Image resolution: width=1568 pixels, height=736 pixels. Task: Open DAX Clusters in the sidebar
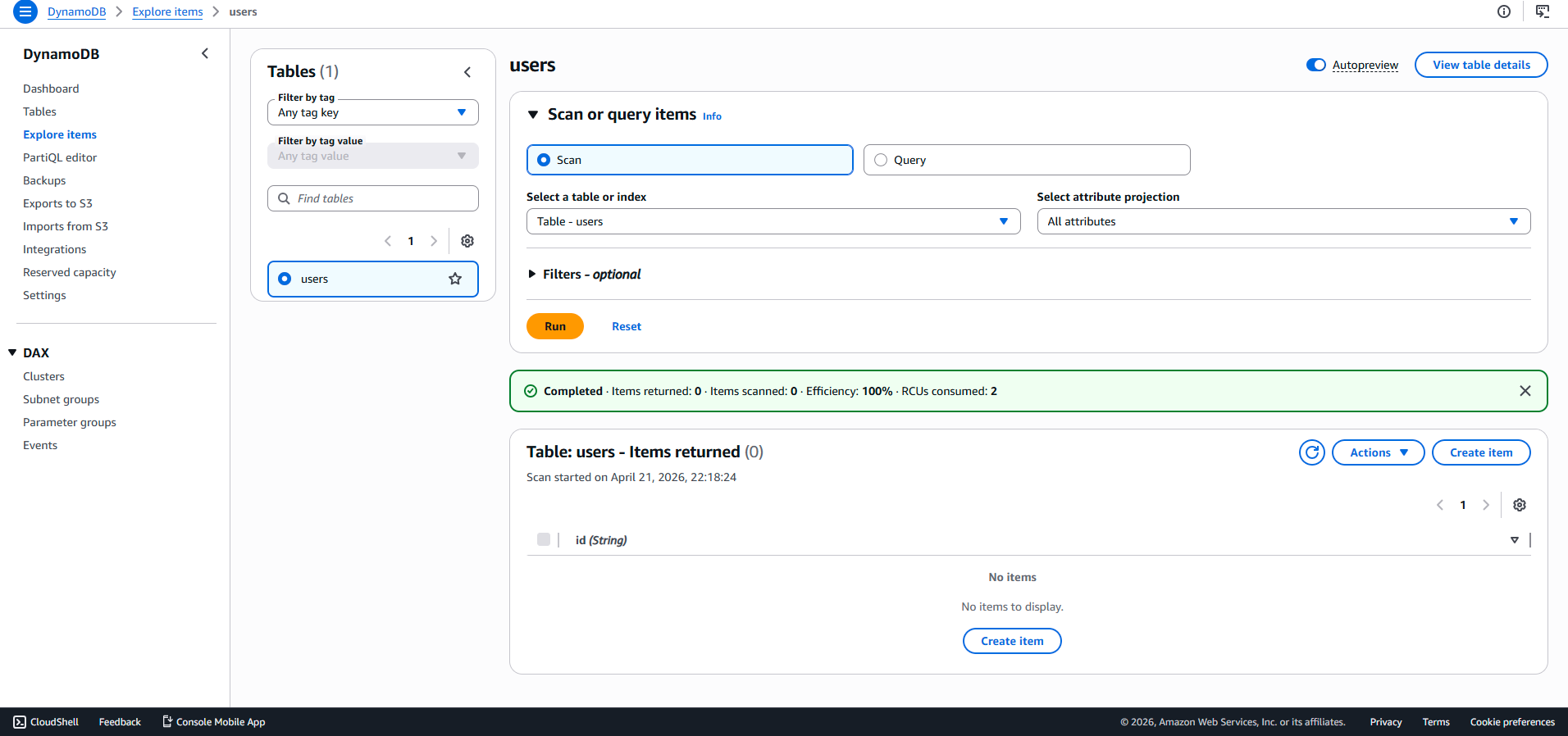point(43,376)
